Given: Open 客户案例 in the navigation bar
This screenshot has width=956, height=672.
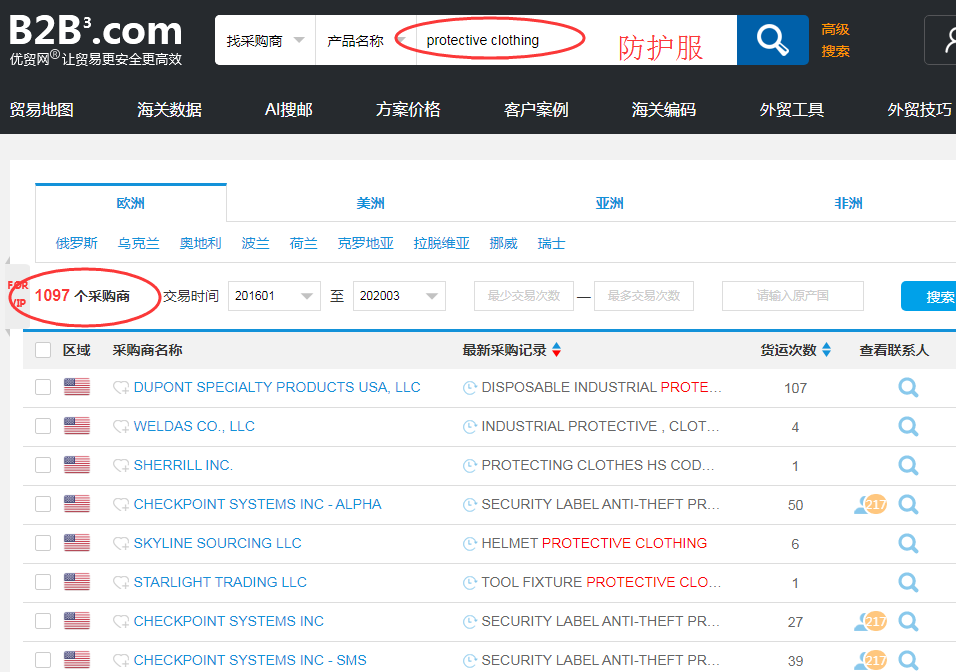Looking at the screenshot, I should (536, 110).
